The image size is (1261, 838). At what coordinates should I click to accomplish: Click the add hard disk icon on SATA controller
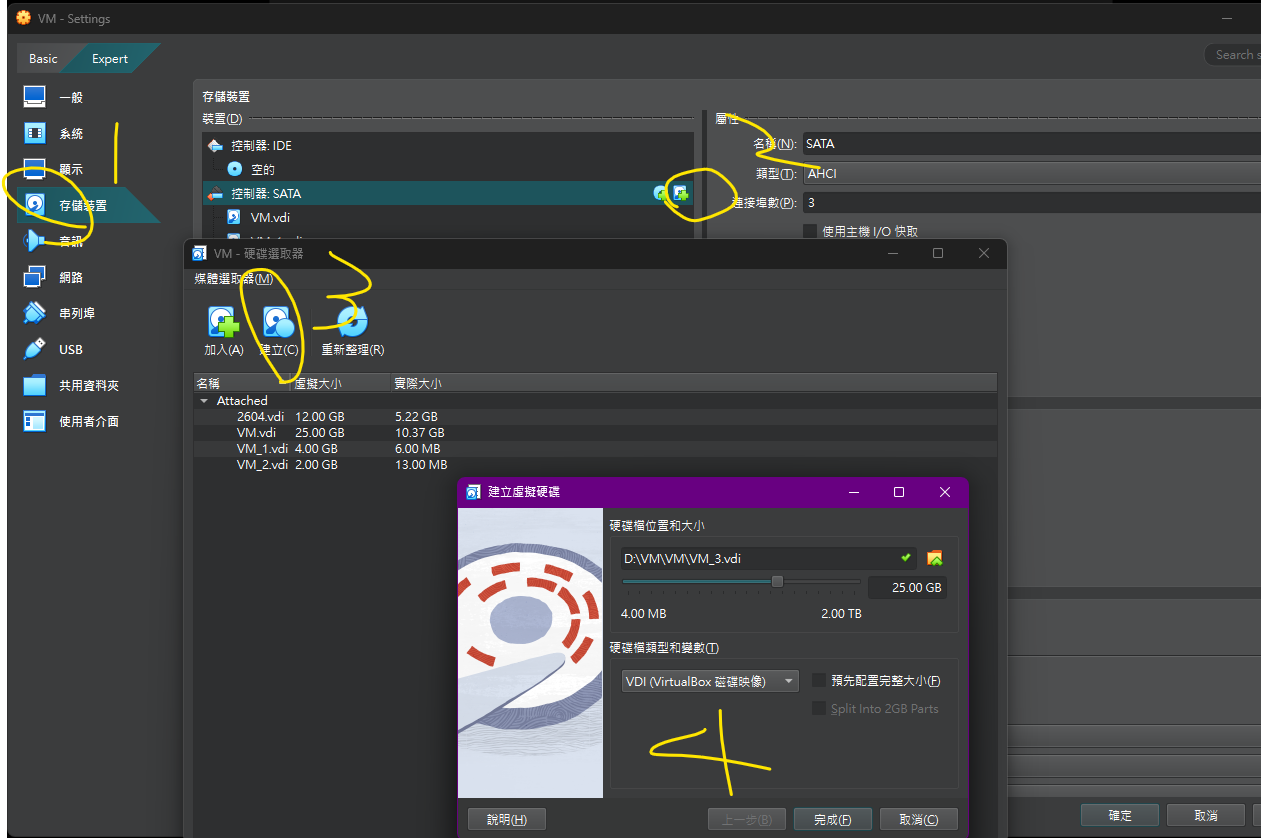coord(681,193)
